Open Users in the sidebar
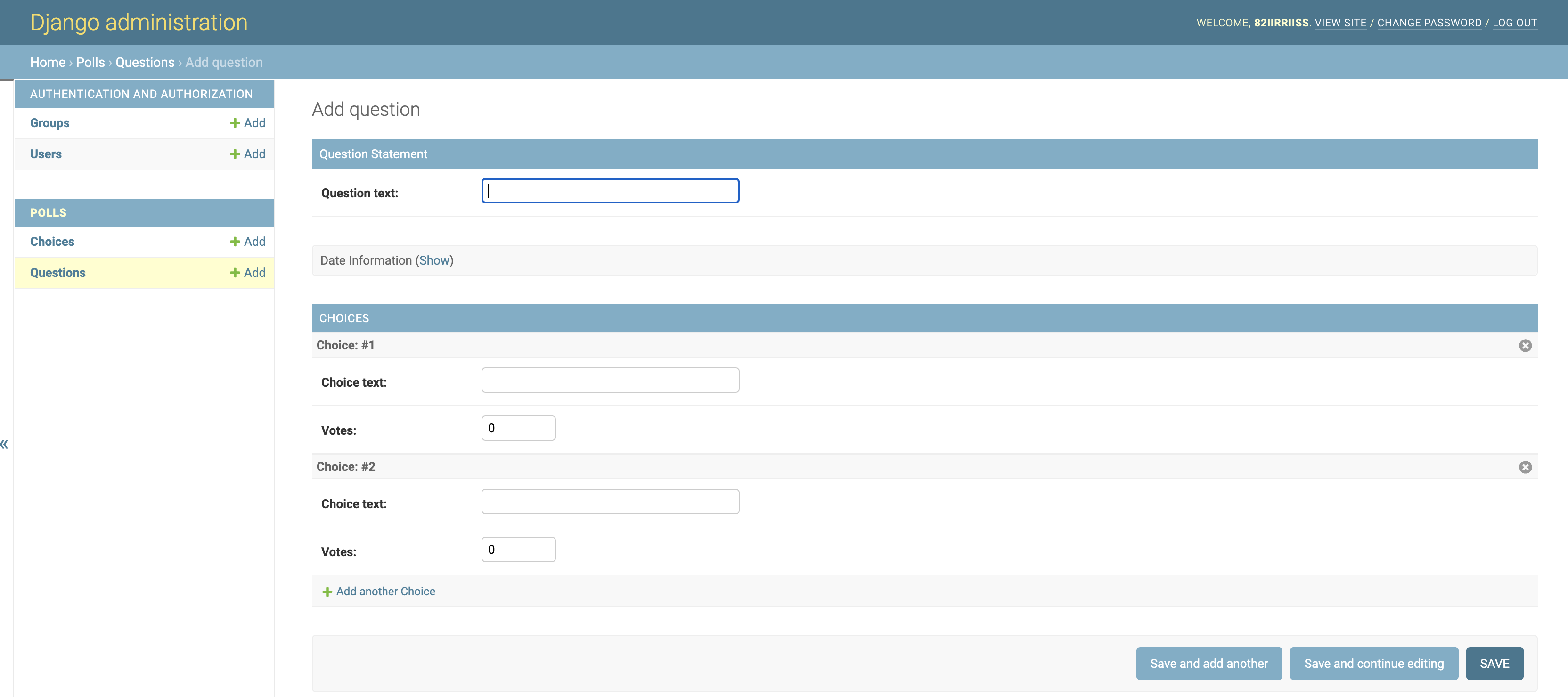The height and width of the screenshot is (697, 1568). (46, 154)
